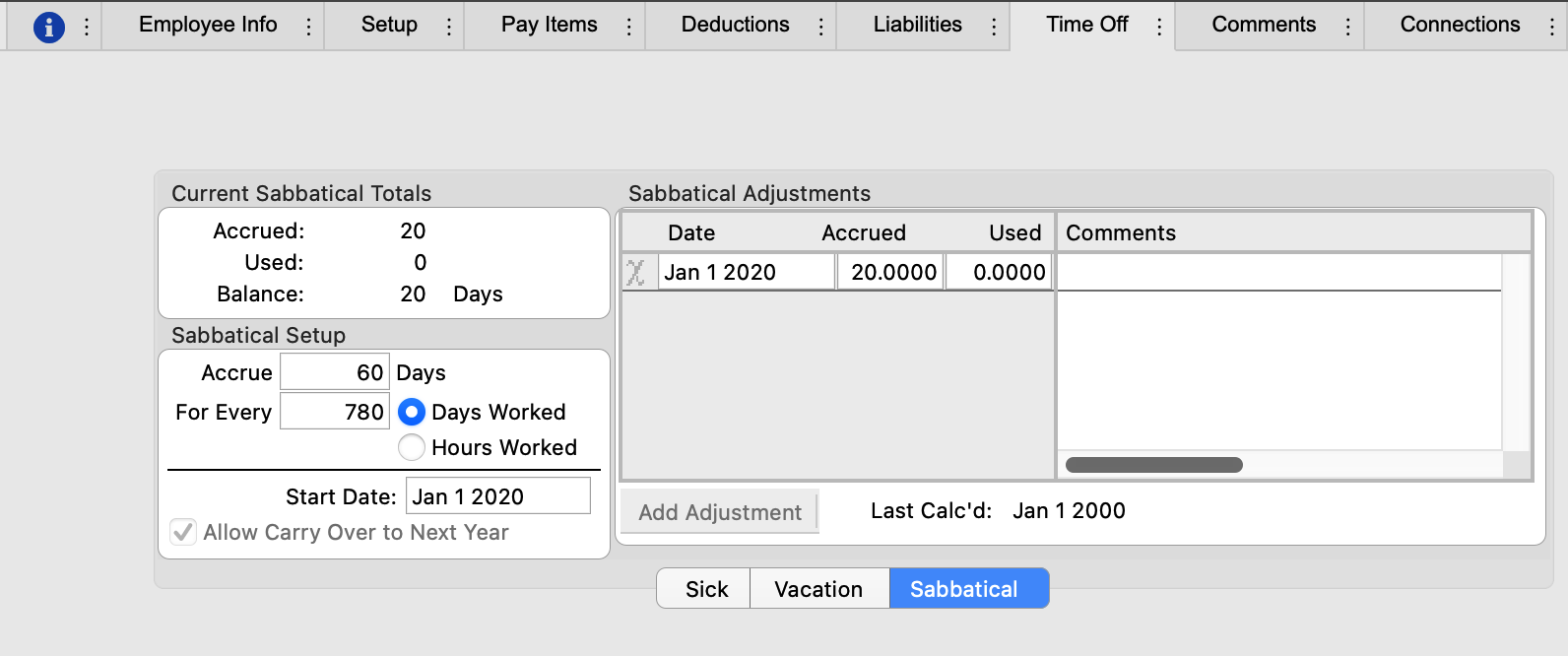This screenshot has width=1568, height=656.
Task: Open the dots menu next to Setup tab
Action: click(x=448, y=27)
